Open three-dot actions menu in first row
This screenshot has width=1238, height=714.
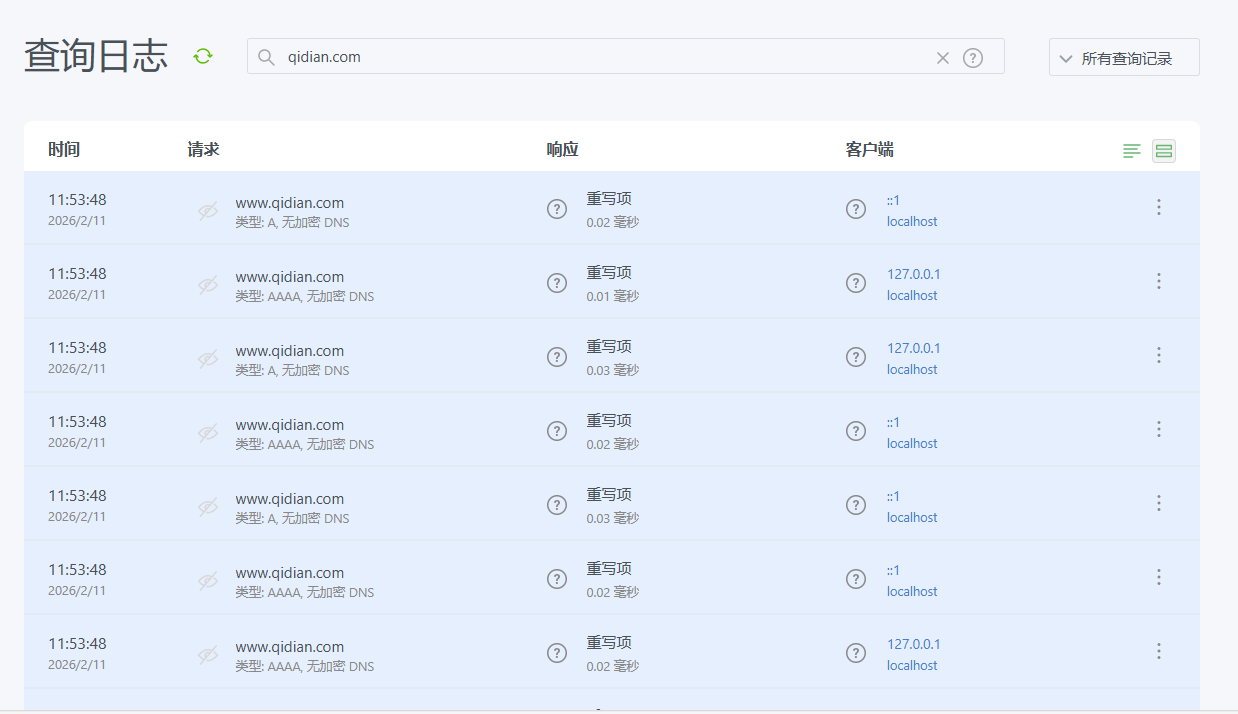[1158, 207]
